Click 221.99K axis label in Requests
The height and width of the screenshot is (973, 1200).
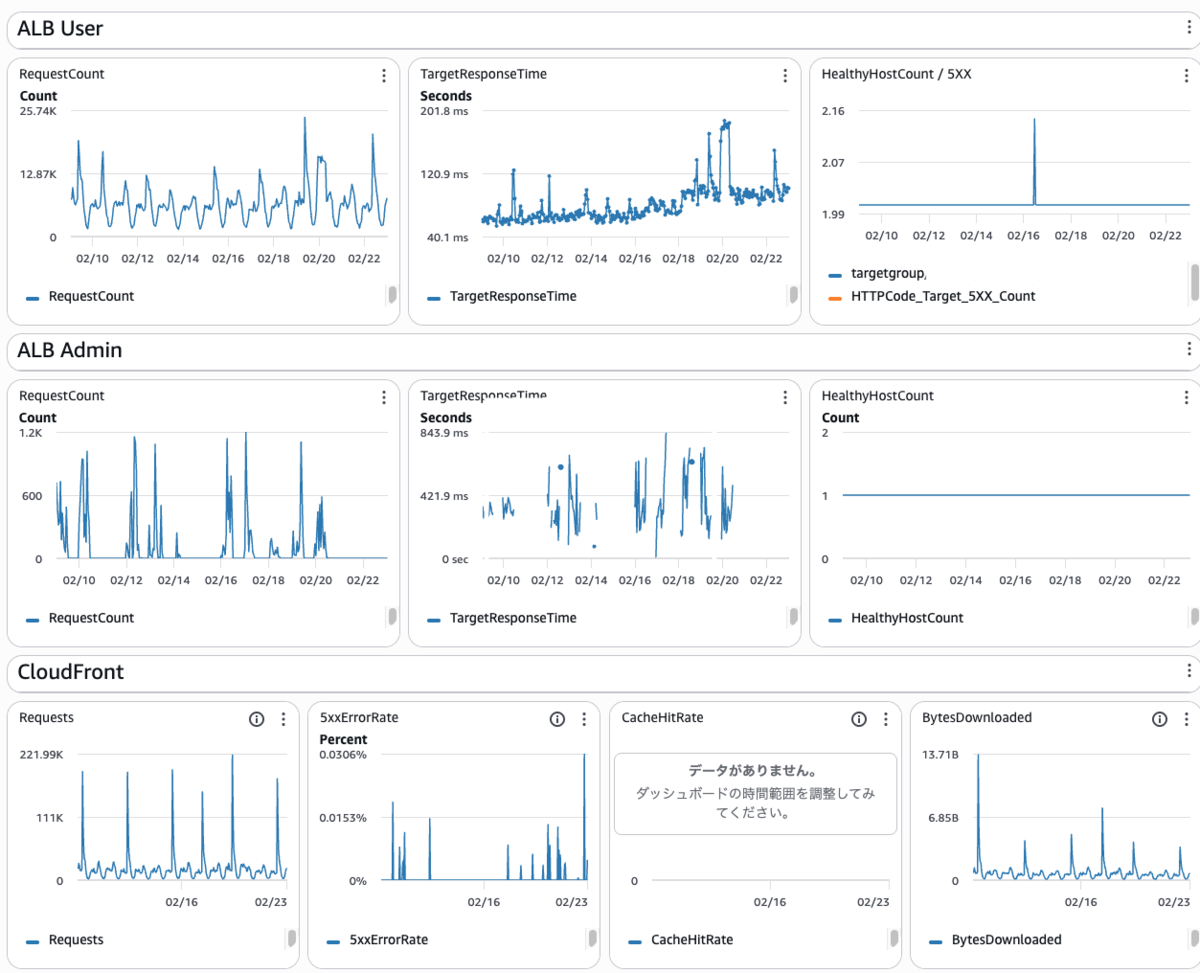(x=41, y=754)
